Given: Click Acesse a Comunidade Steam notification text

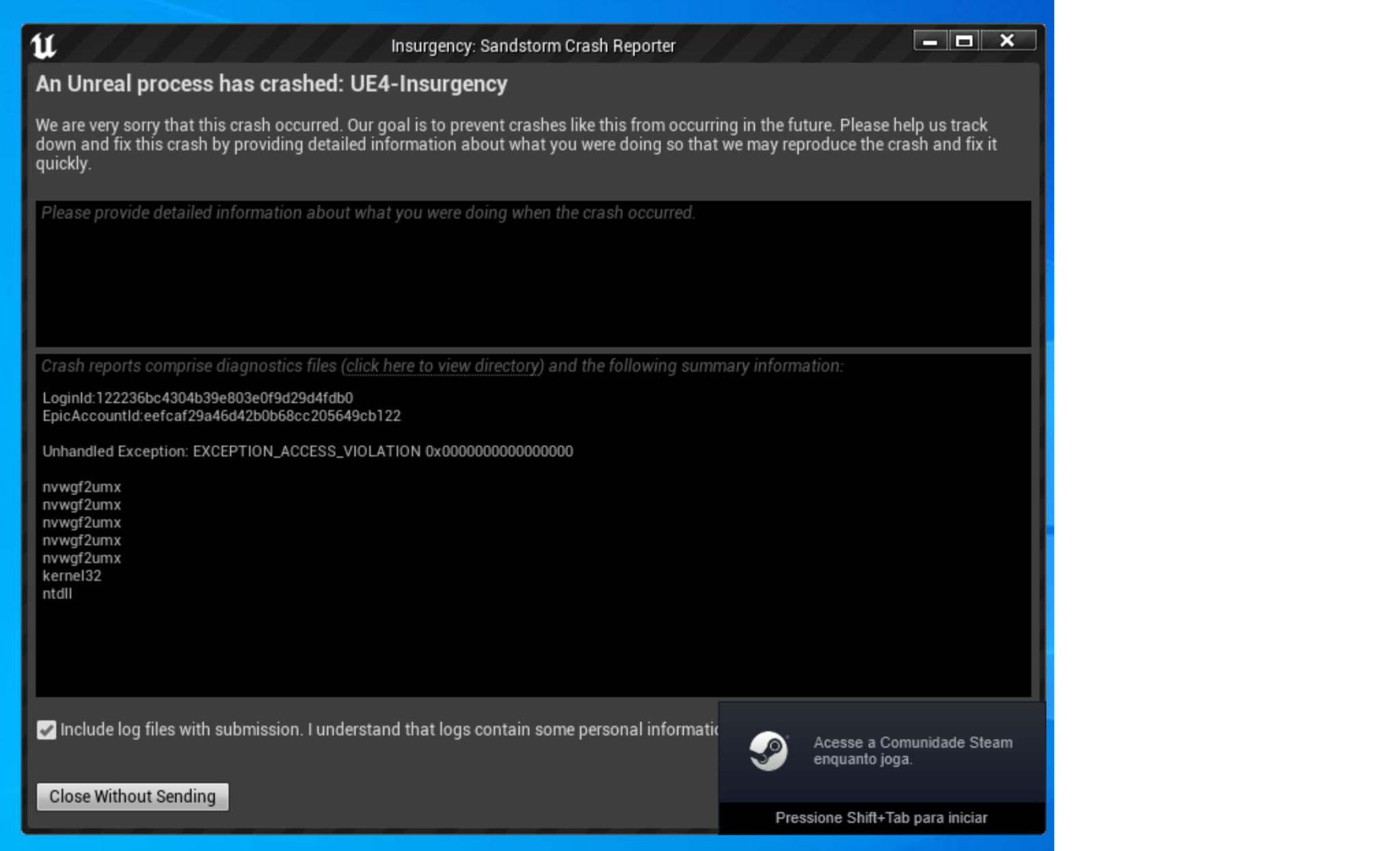Looking at the screenshot, I should point(913,751).
